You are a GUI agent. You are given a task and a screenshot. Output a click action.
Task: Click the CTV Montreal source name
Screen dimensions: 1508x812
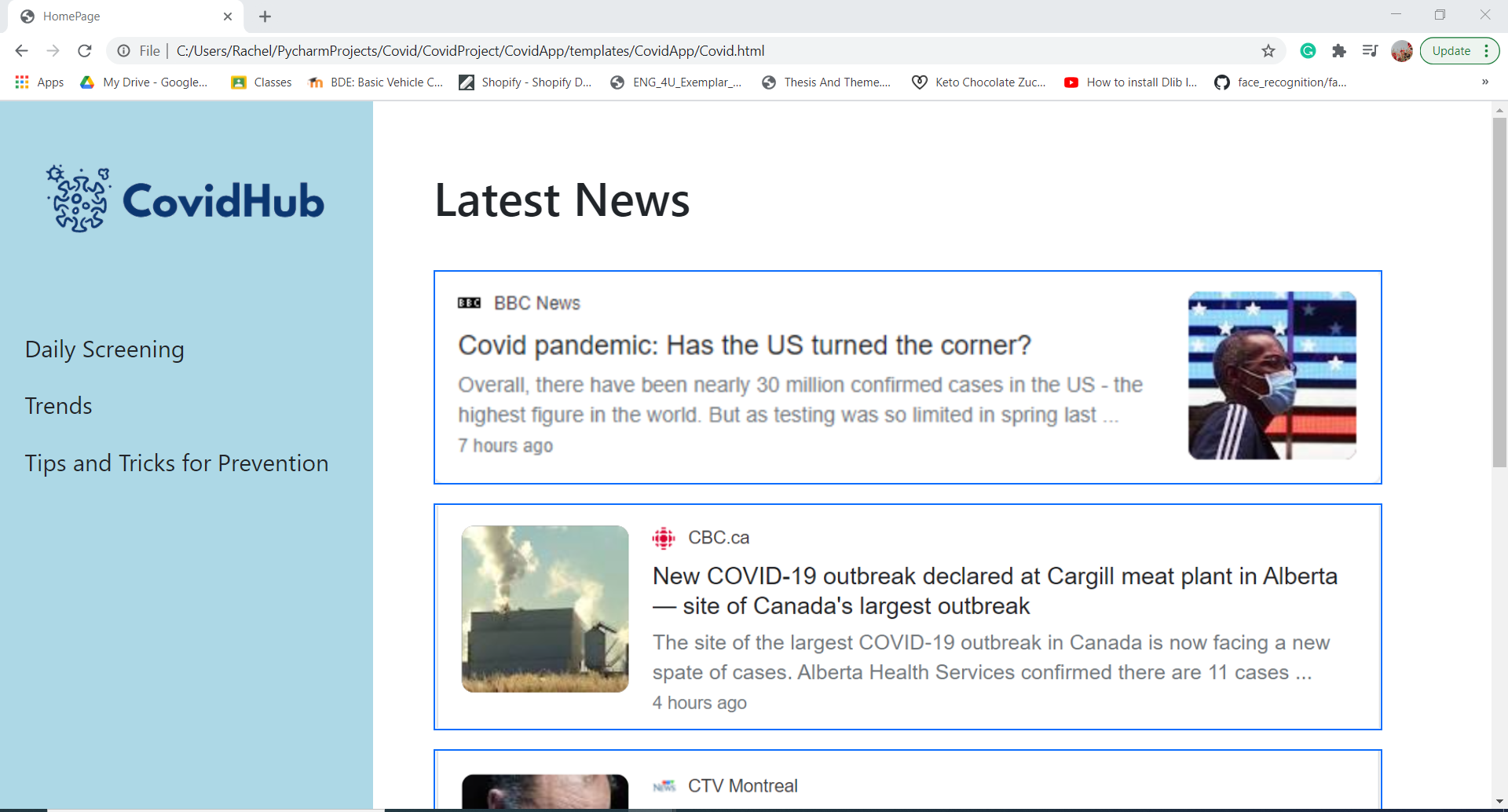pyautogui.click(x=743, y=786)
